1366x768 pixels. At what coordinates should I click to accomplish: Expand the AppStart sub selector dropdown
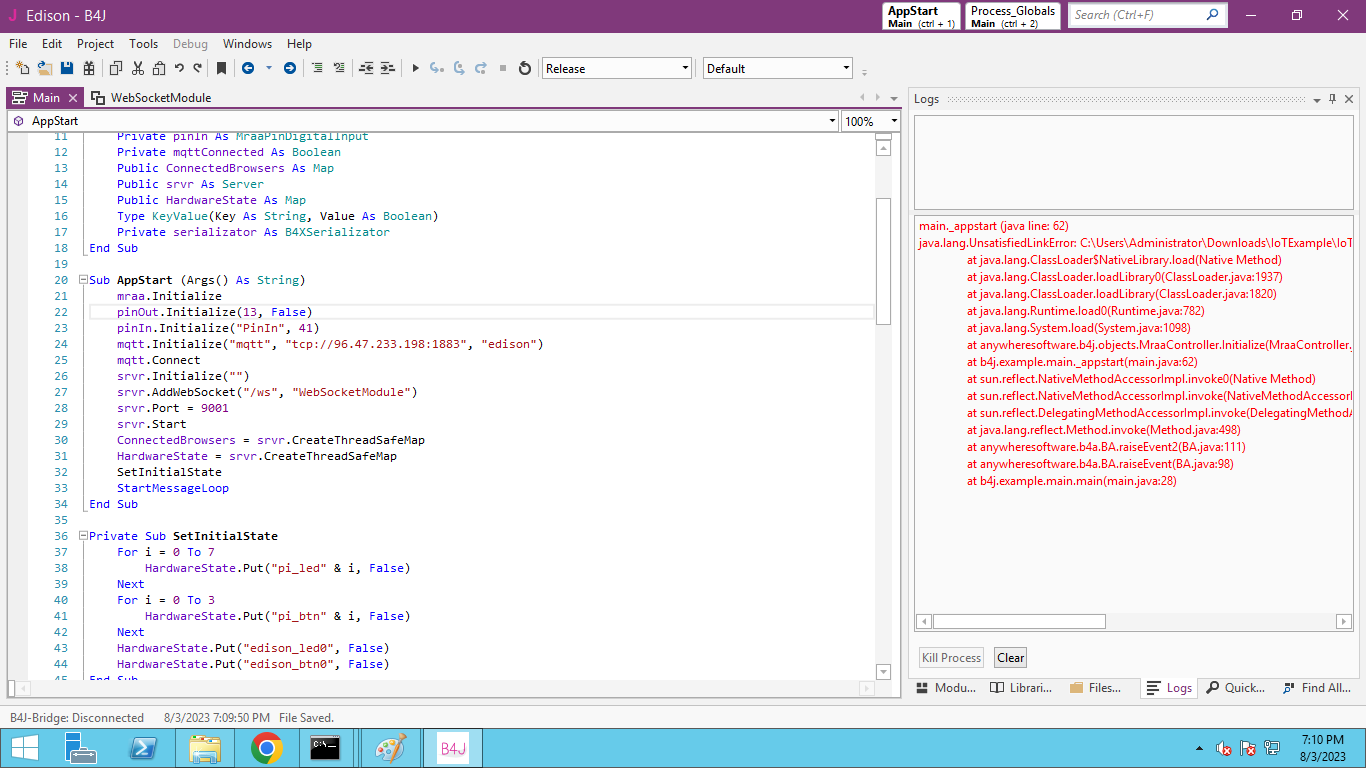(x=832, y=121)
